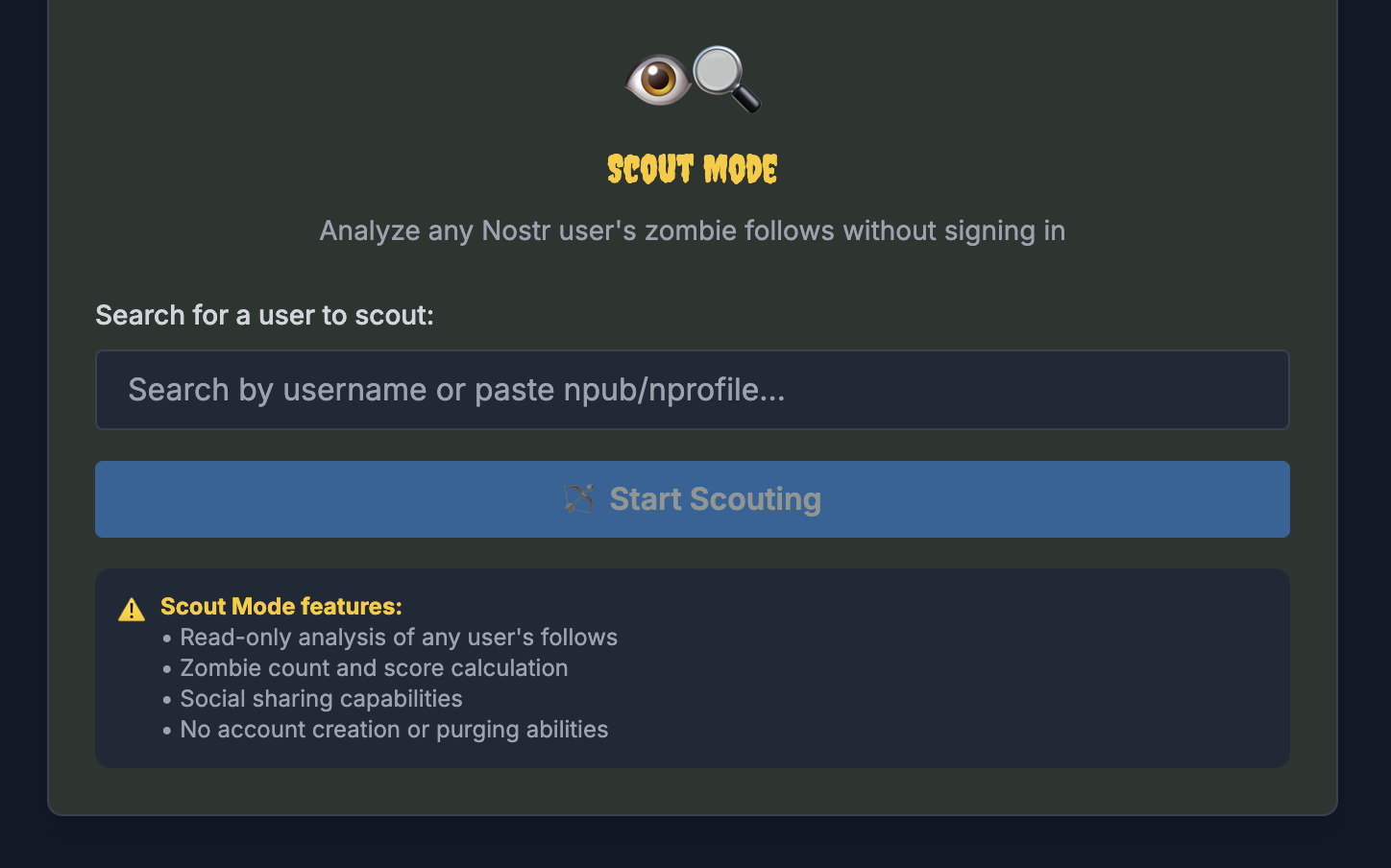Focus the username or npub search field
This screenshot has width=1391, height=868.
(692, 390)
